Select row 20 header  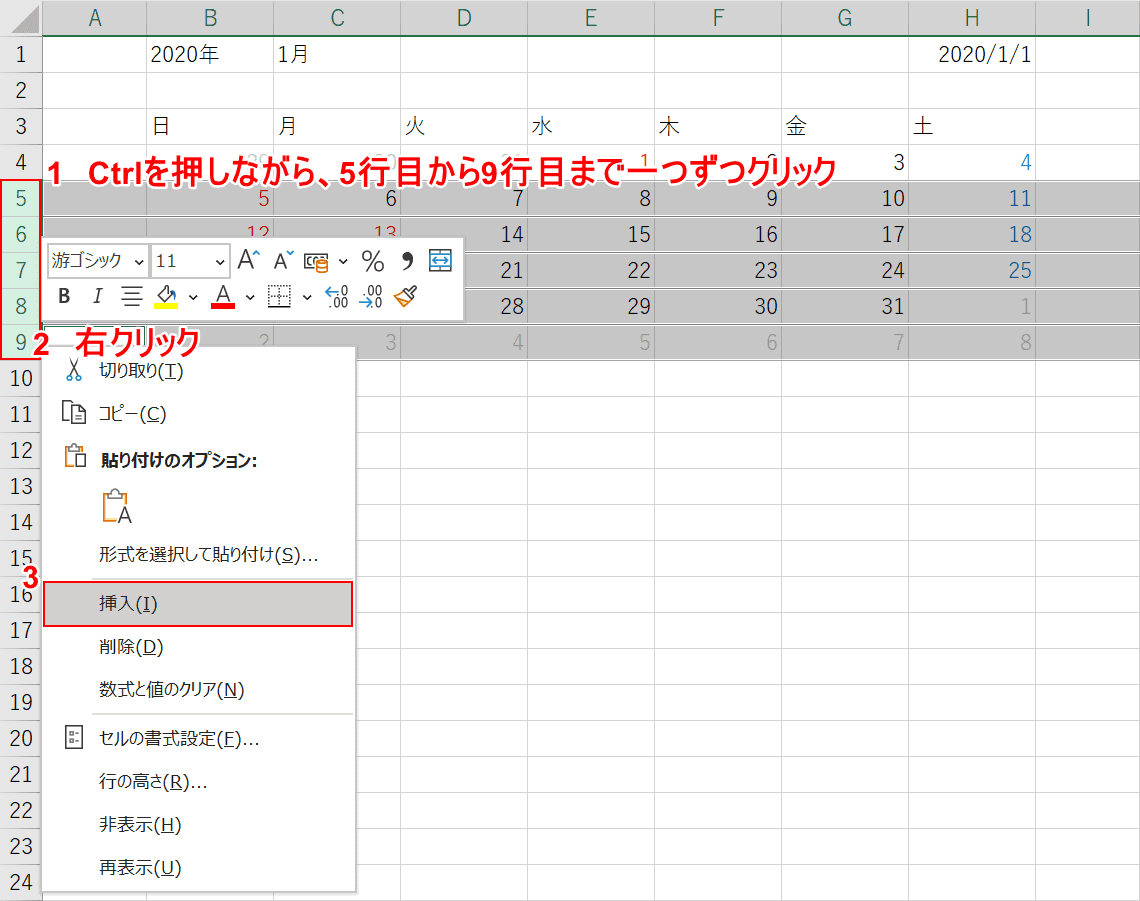[x=21, y=739]
